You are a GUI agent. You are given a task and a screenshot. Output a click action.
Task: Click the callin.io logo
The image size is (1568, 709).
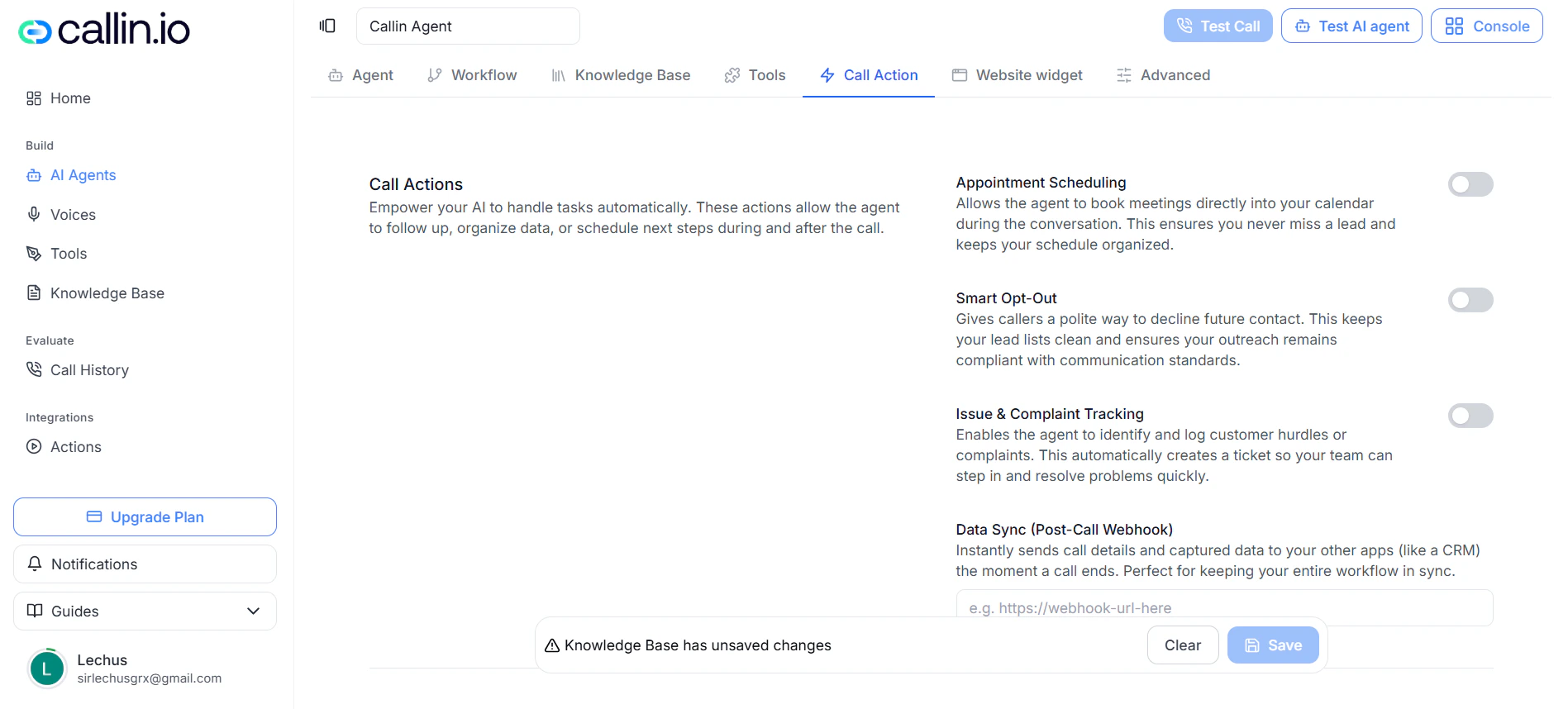pyautogui.click(x=104, y=30)
